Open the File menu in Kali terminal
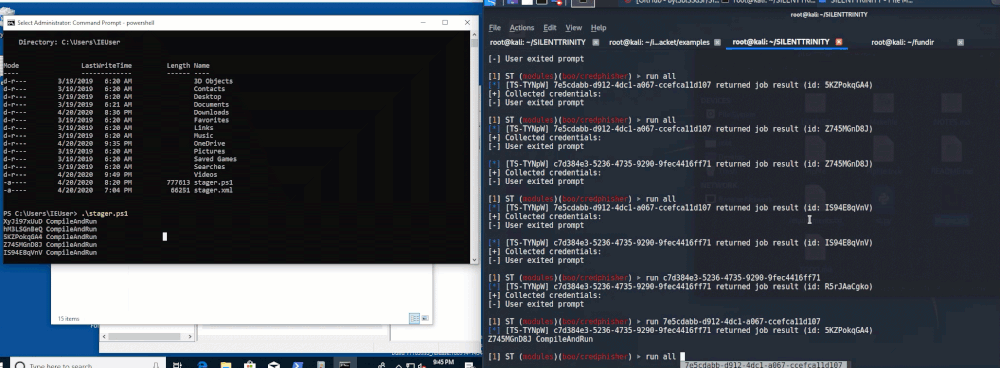The width and height of the screenshot is (1000, 368). [494, 28]
